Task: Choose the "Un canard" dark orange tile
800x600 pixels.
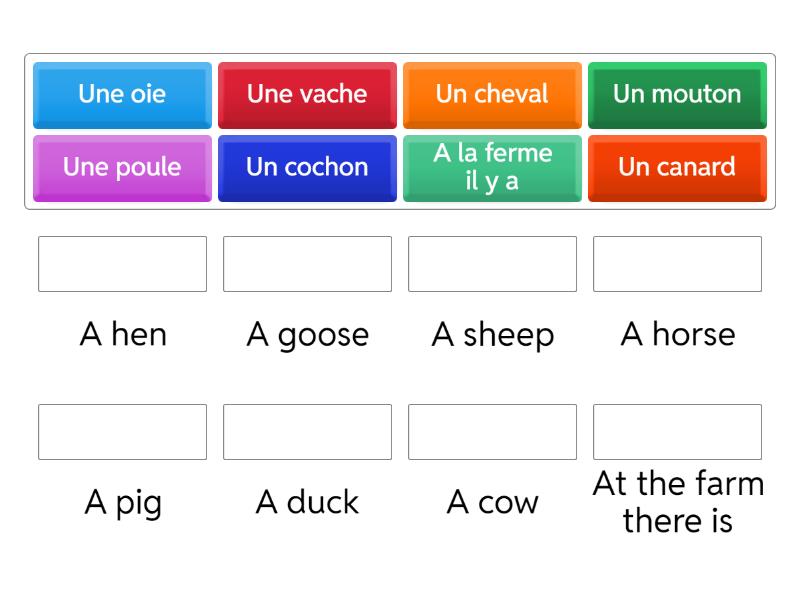Action: pyautogui.click(x=677, y=168)
